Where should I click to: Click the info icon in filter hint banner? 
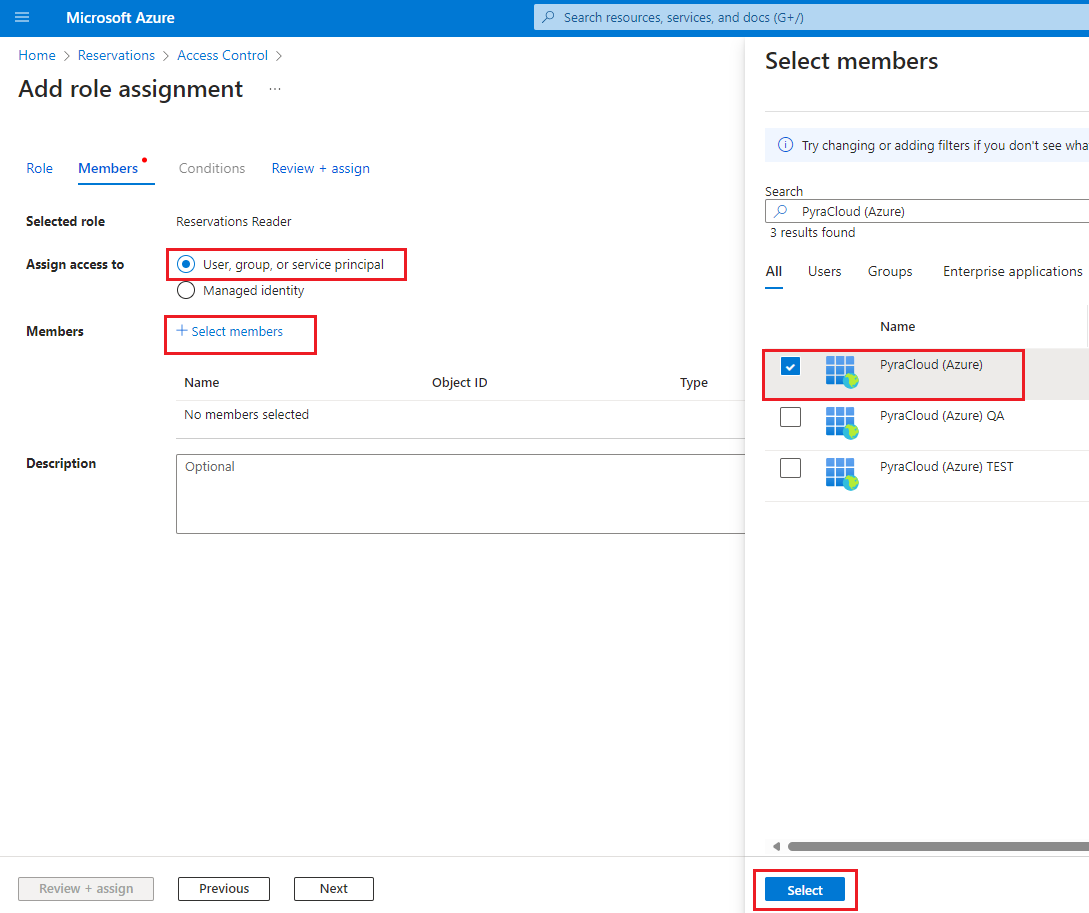[x=786, y=145]
